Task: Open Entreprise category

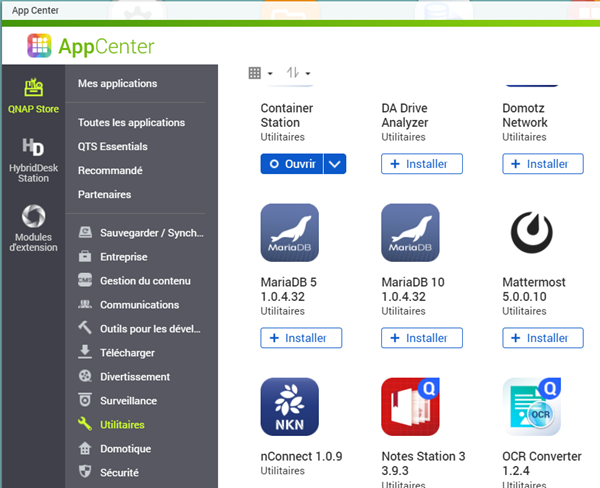Action: pyautogui.click(x=124, y=257)
